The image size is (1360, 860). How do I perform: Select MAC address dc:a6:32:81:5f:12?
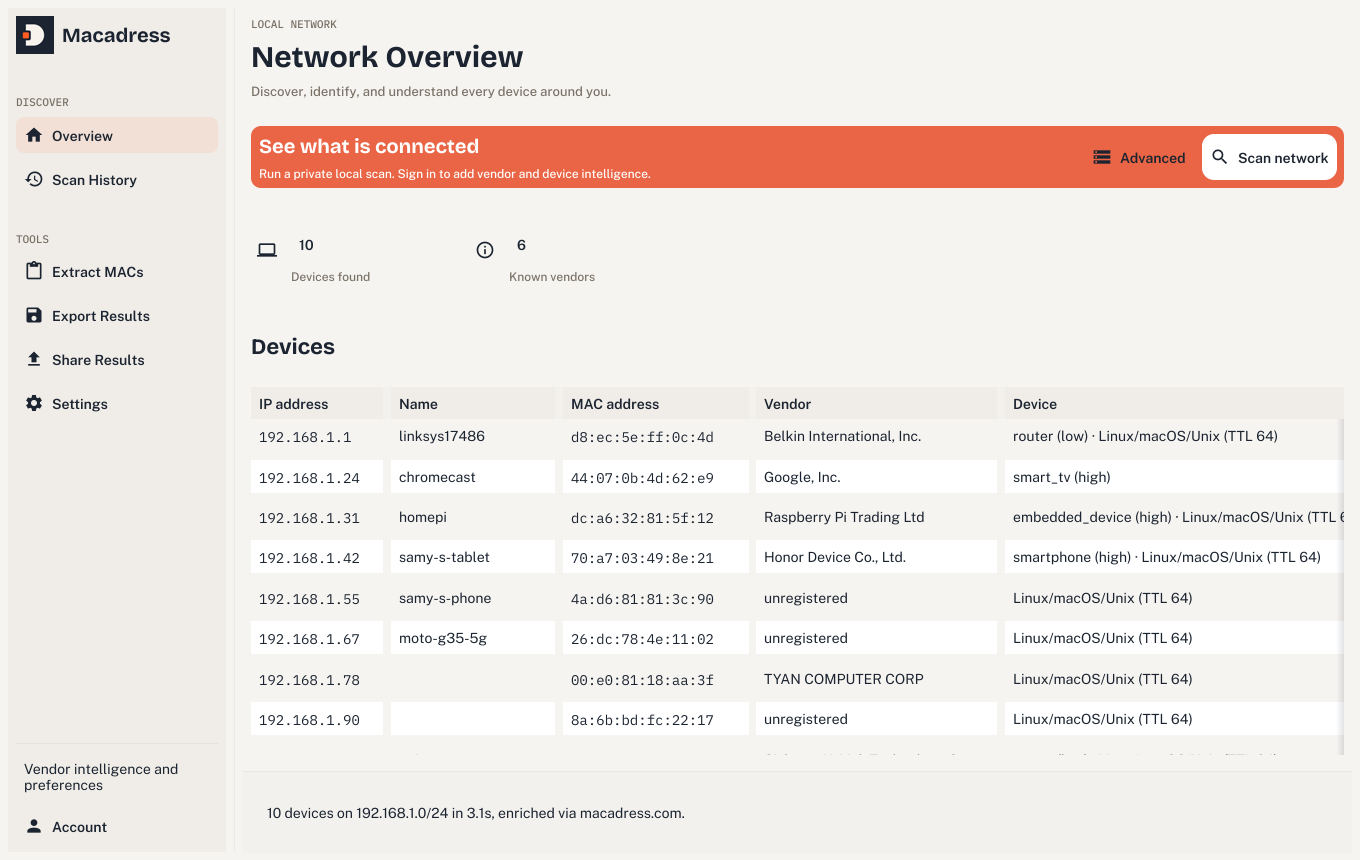click(x=642, y=518)
